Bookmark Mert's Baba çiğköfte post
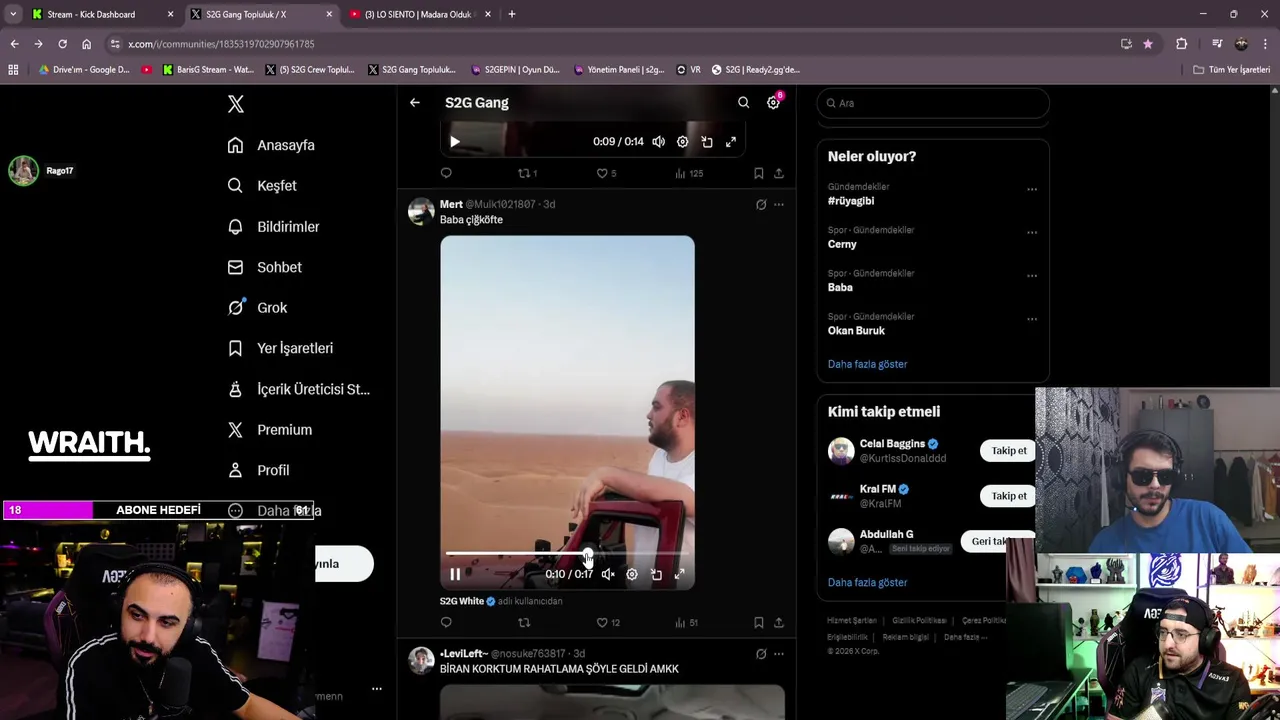This screenshot has height=720, width=1280. pyautogui.click(x=758, y=622)
